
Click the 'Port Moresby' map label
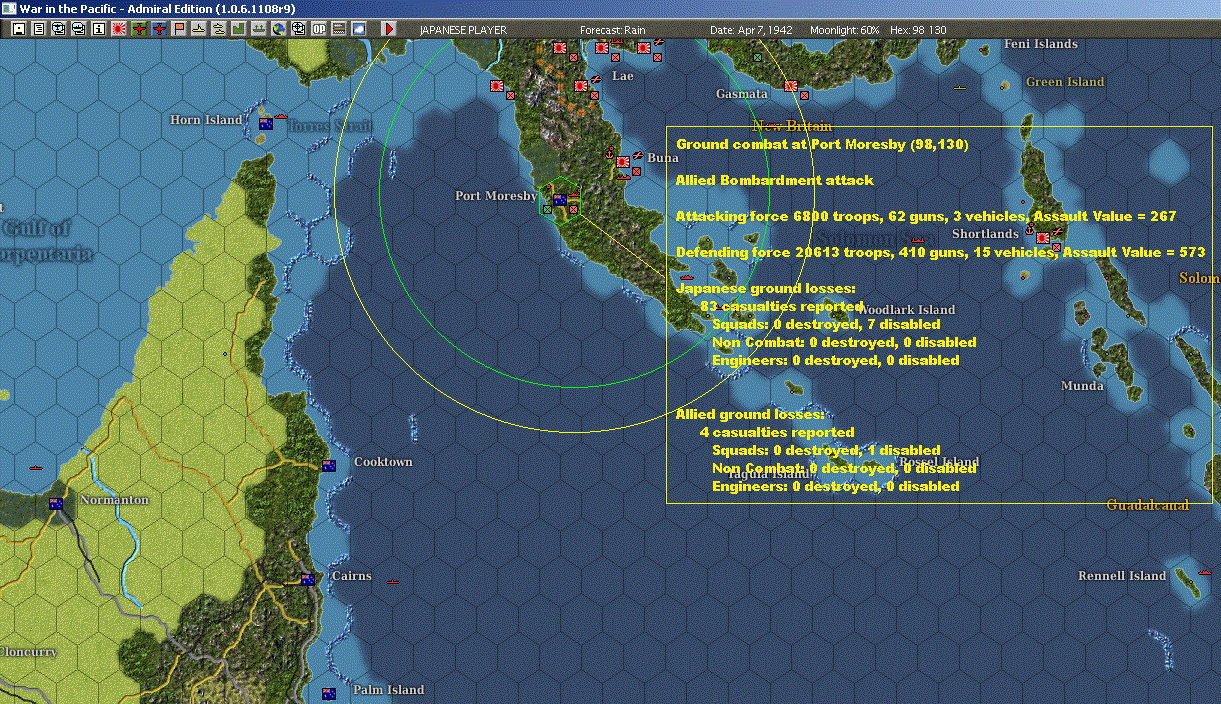[x=496, y=196]
